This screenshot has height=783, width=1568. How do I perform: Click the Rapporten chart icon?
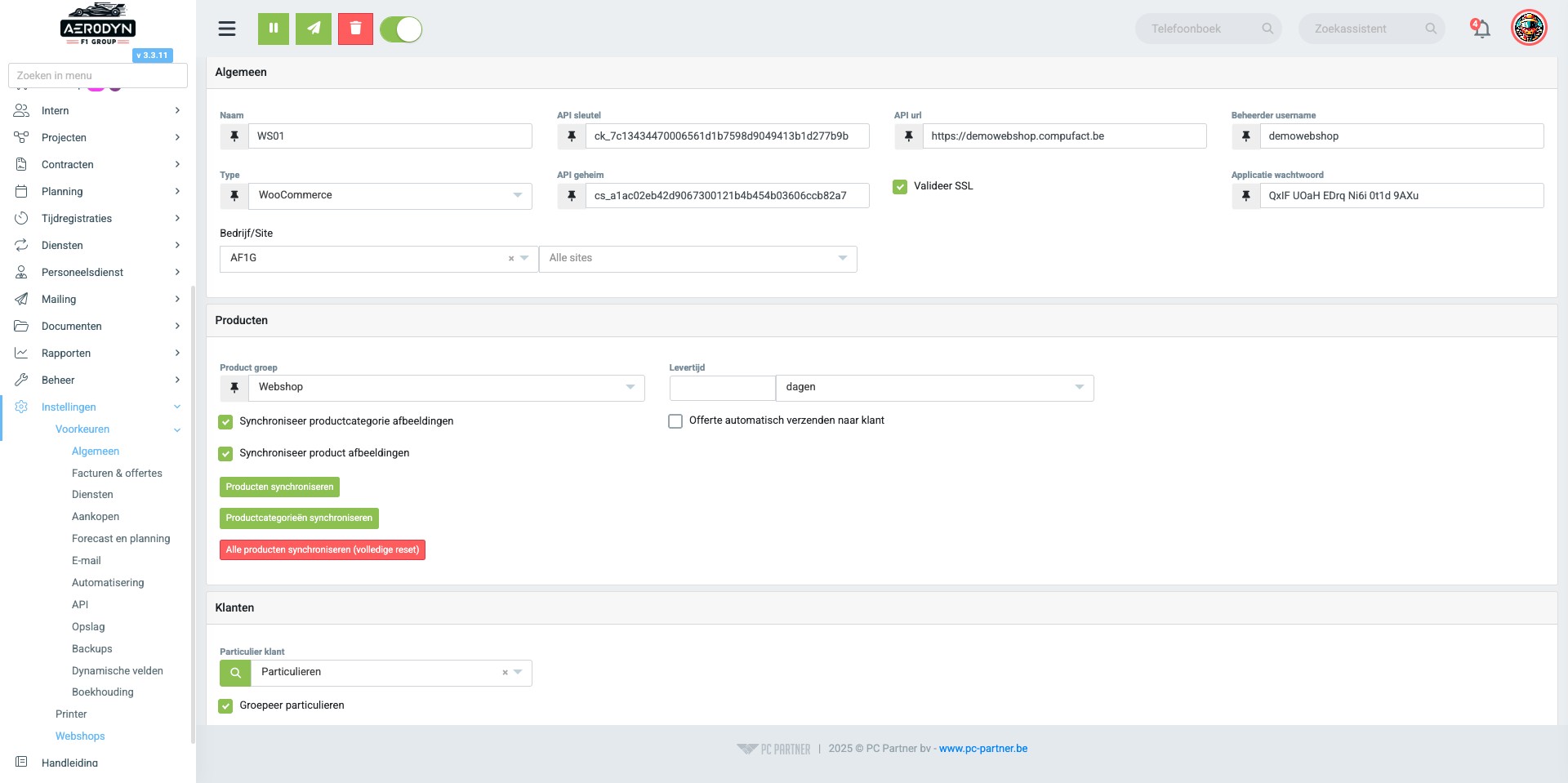point(21,353)
